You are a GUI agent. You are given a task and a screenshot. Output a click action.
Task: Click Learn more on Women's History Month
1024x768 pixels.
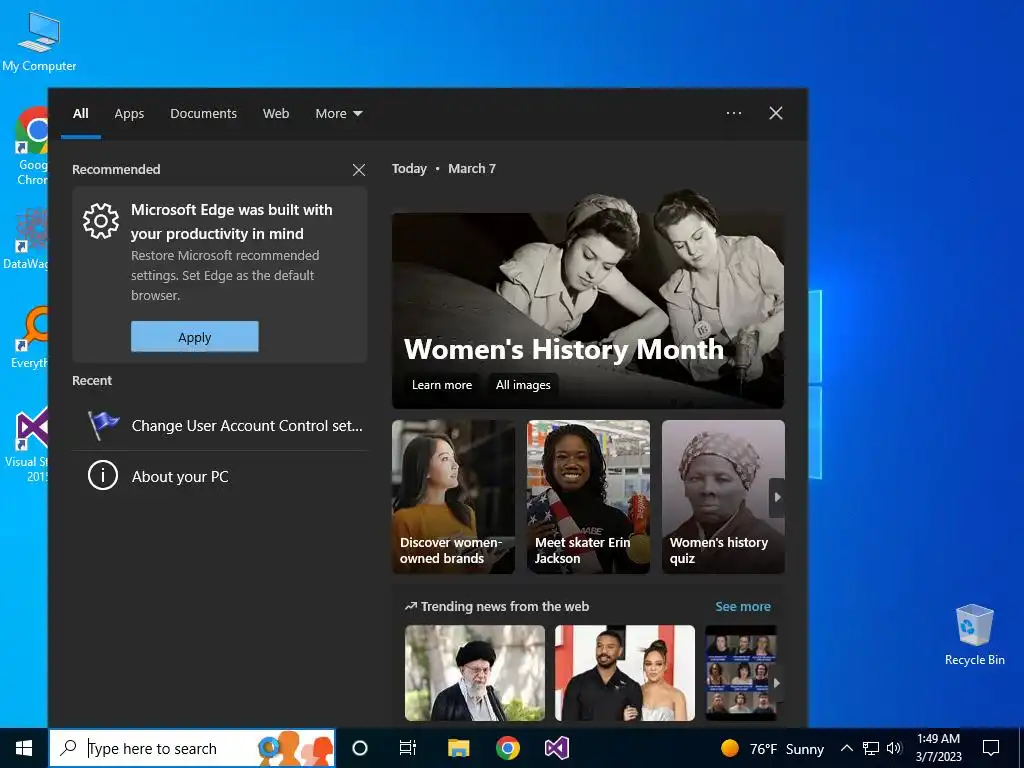point(441,385)
